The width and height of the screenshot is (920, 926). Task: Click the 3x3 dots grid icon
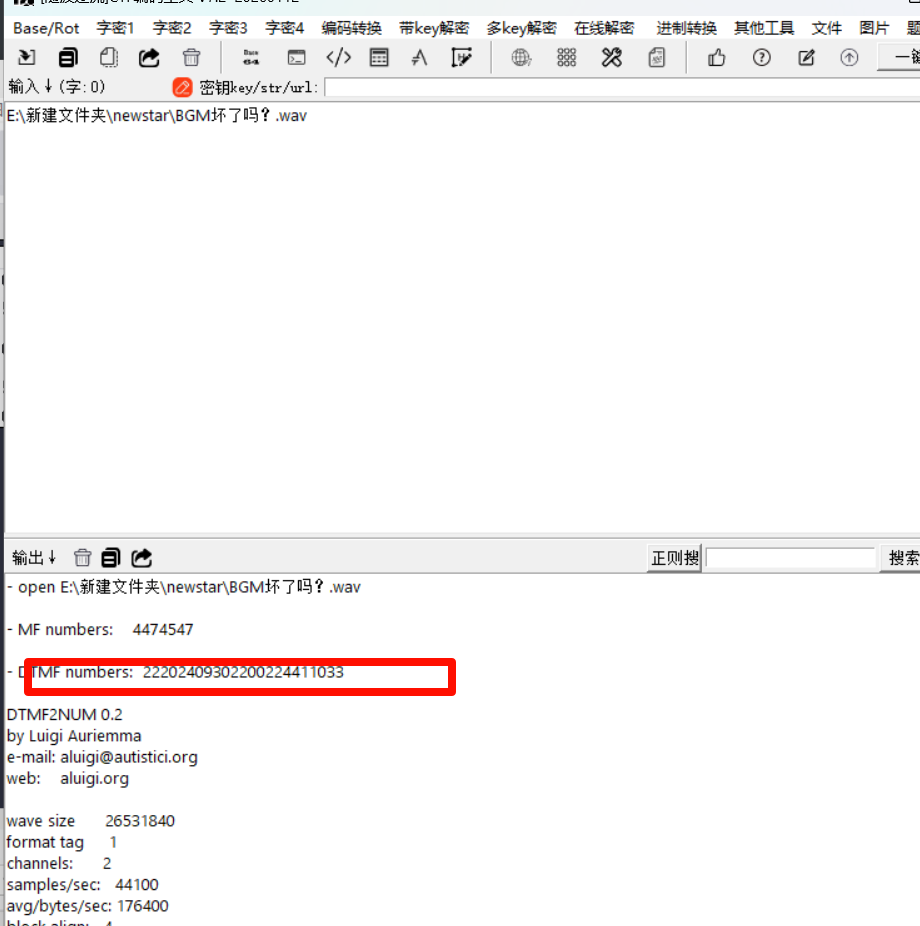[567, 58]
